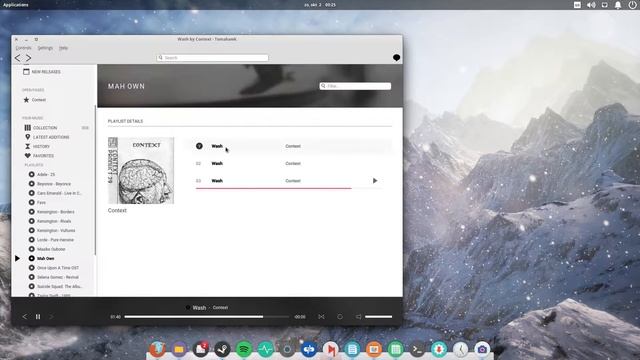Skip to the previous track

(x=24, y=317)
